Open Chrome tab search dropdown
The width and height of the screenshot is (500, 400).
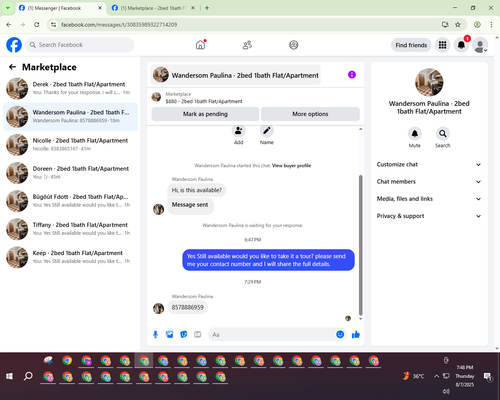coord(8,8)
